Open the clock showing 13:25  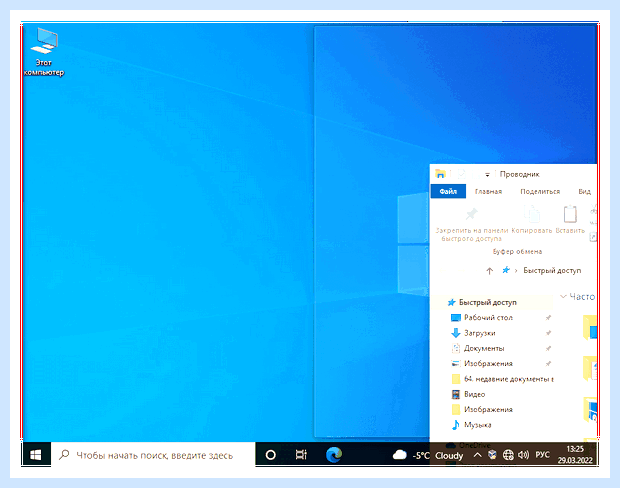[575, 455]
